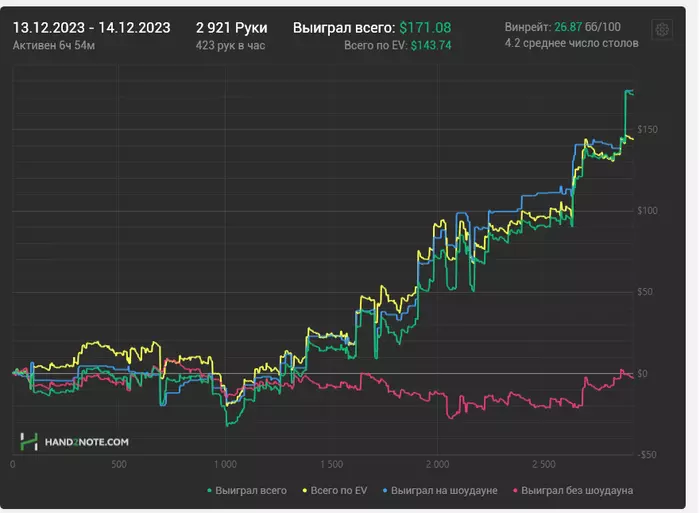The height and width of the screenshot is (513, 700).
Task: Click the '423 рук в час' text
Action: [x=230, y=45]
